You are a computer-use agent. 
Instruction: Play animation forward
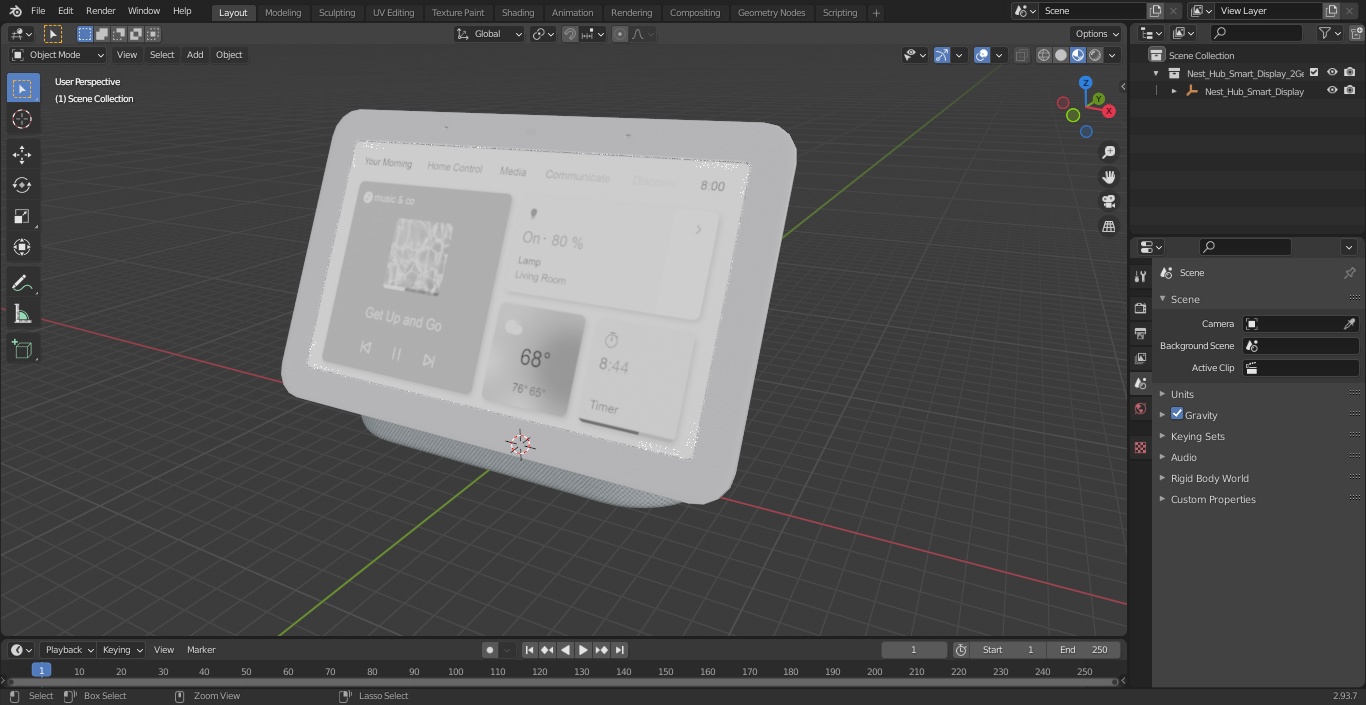583,650
